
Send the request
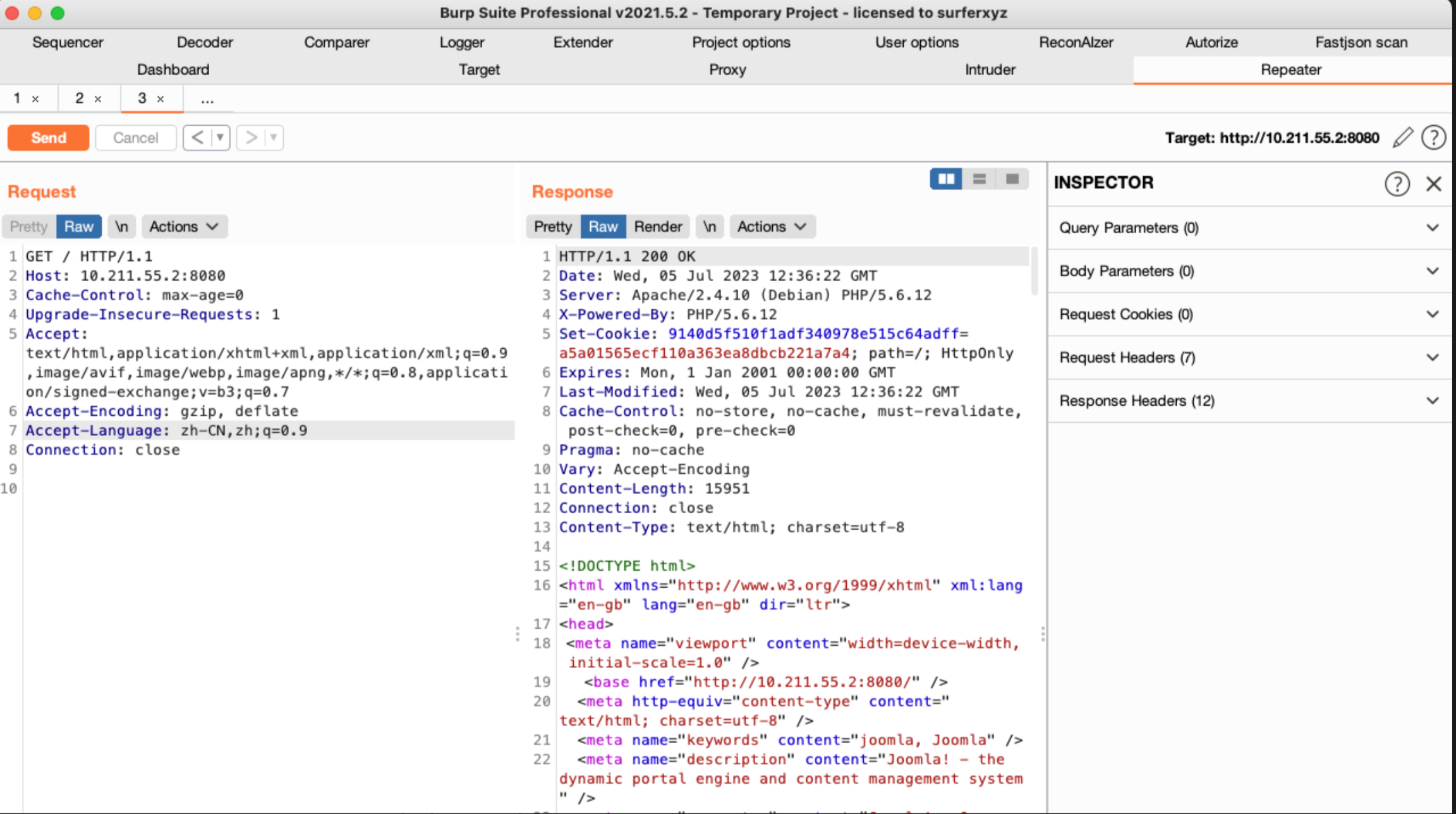tap(49, 138)
